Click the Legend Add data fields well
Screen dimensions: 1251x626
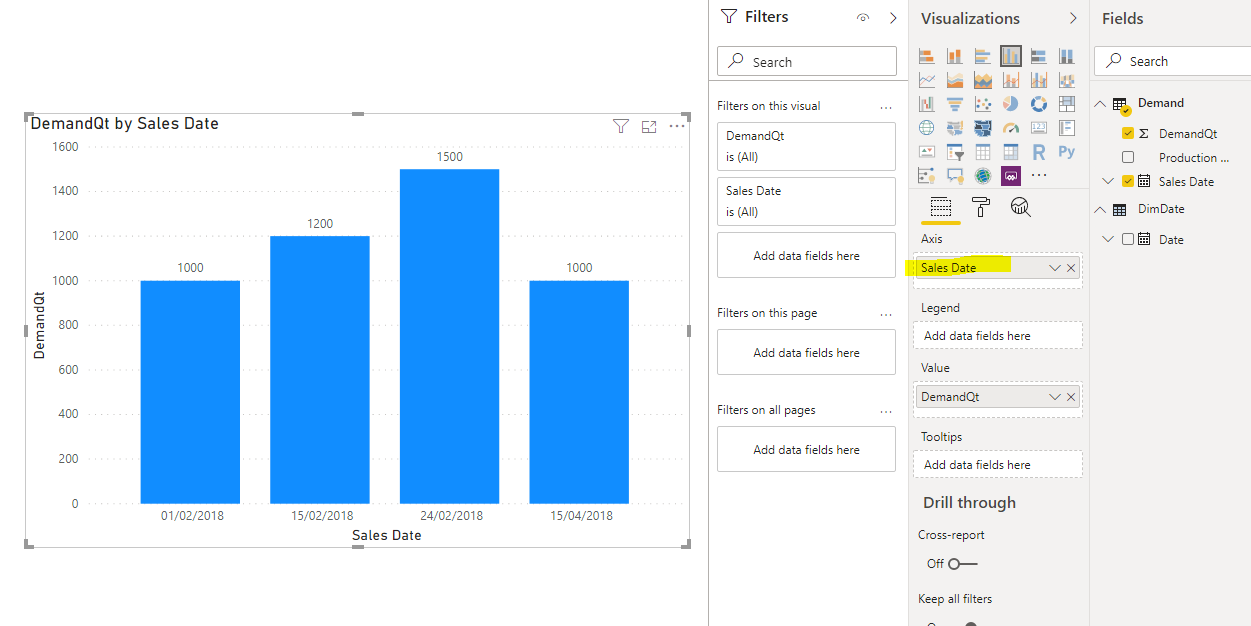(x=998, y=336)
